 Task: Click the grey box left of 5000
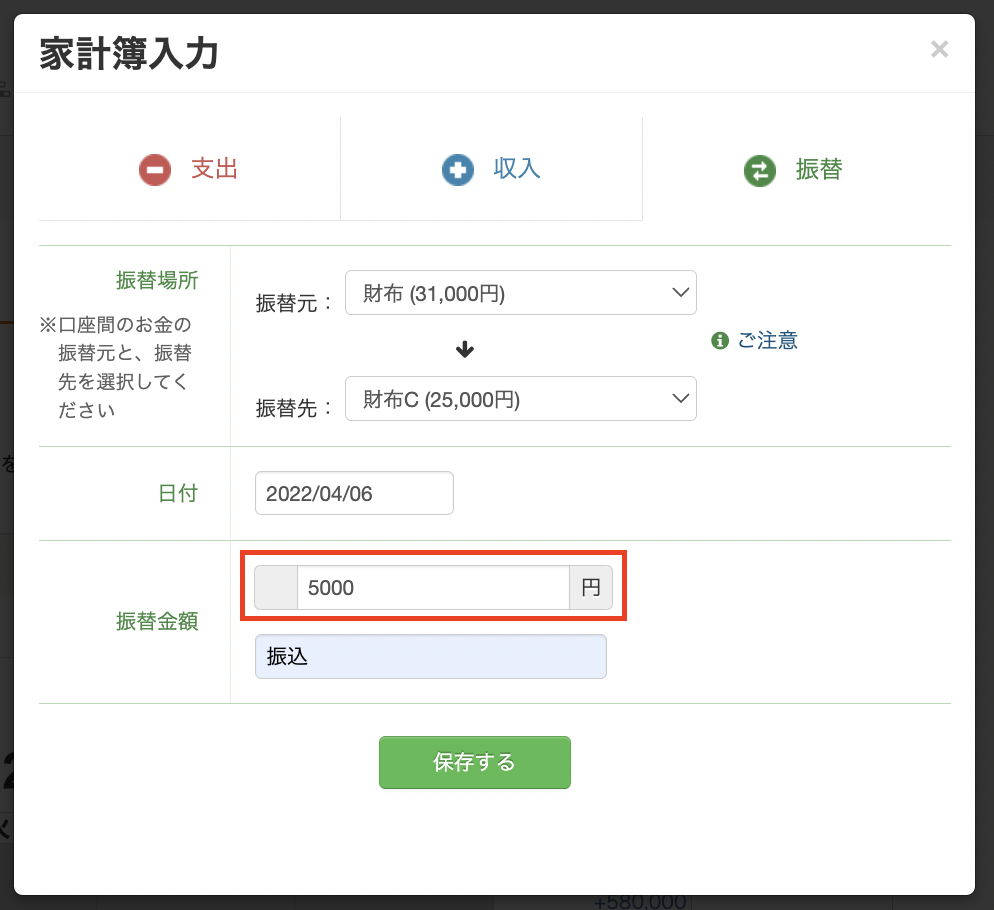tap(276, 588)
